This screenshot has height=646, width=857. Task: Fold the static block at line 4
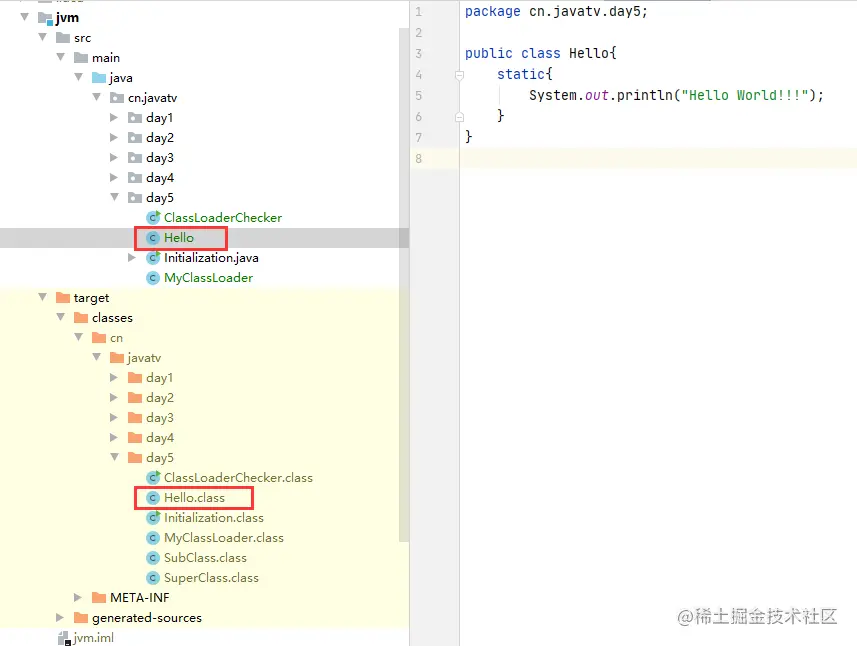[460, 74]
